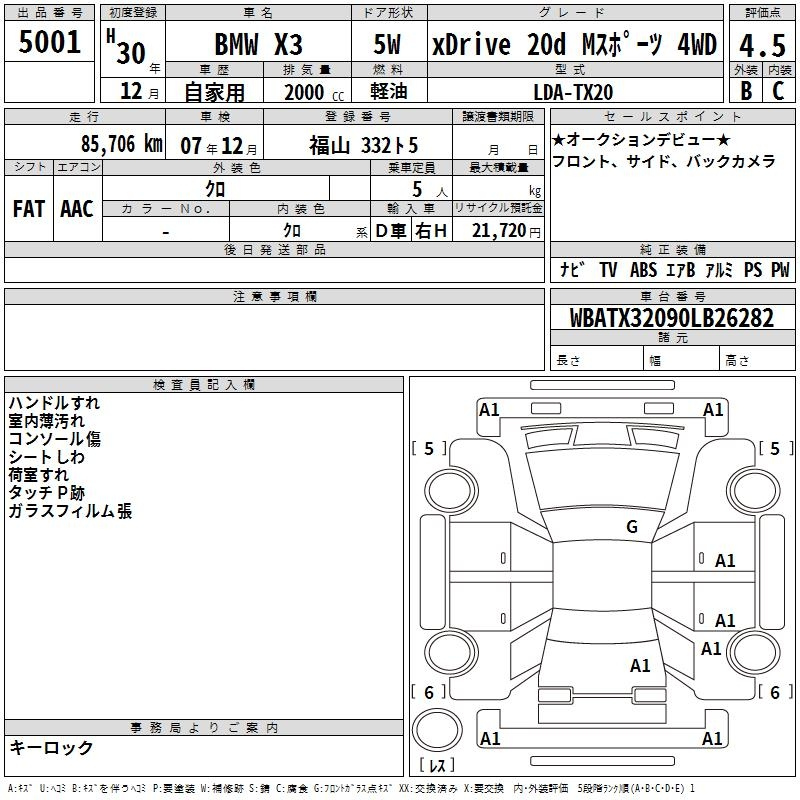Click the TV equipment entry
The height and width of the screenshot is (800, 800).
pyautogui.click(x=608, y=269)
